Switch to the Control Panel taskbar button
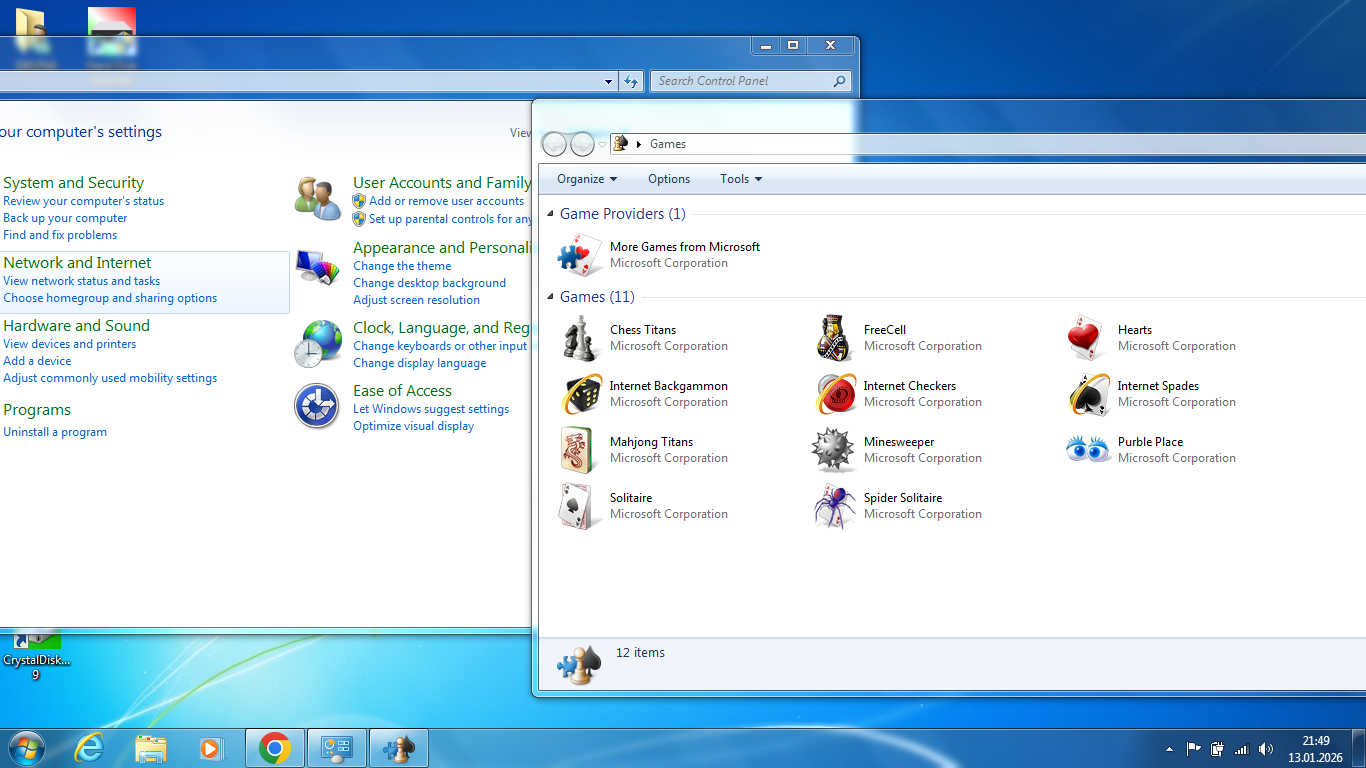Image resolution: width=1366 pixels, height=768 pixels. (x=336, y=748)
